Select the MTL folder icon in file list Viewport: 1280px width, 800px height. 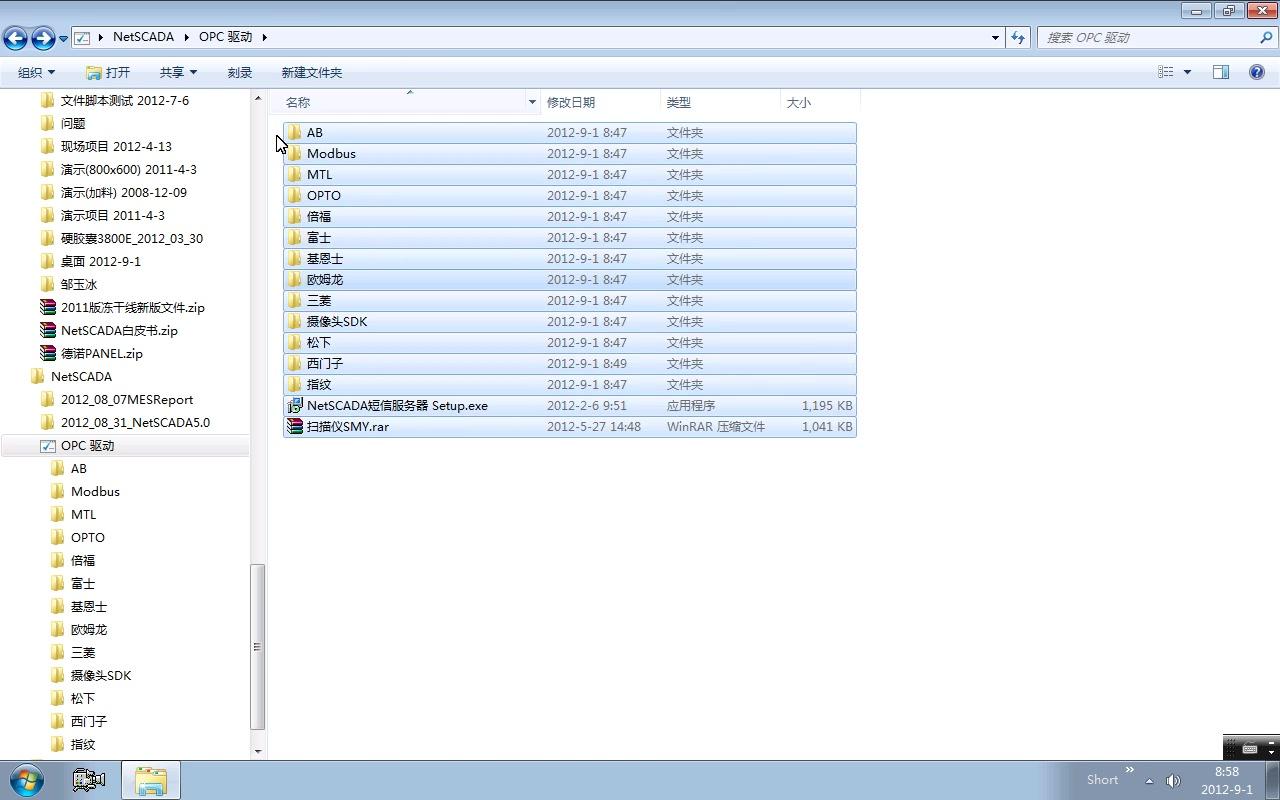click(294, 174)
